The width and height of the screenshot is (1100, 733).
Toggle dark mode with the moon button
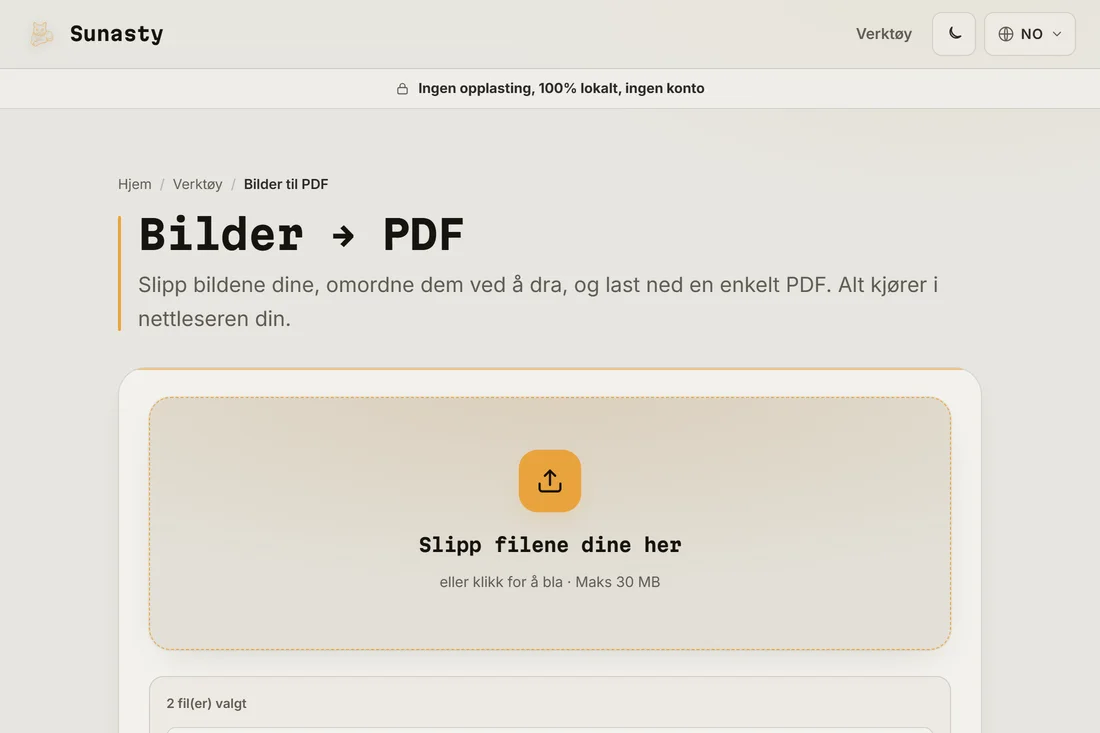[953, 34]
